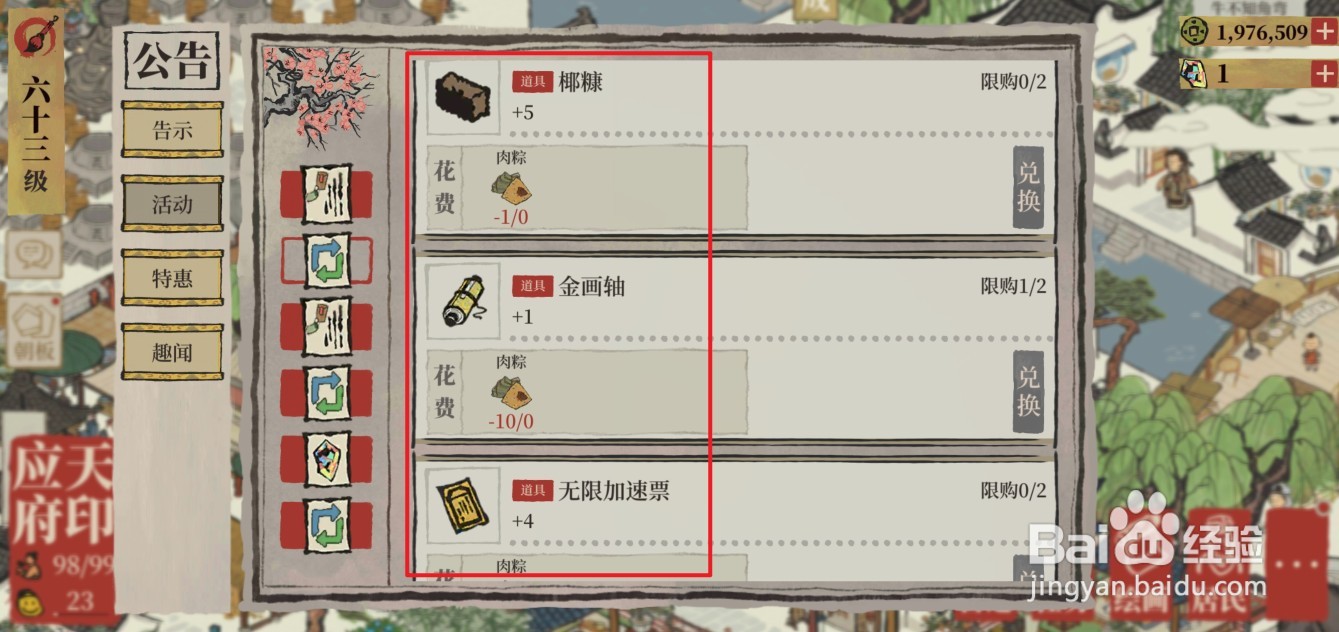Click the topmost scroll painting activity icon
Image resolution: width=1339 pixels, height=632 pixels.
(x=327, y=194)
